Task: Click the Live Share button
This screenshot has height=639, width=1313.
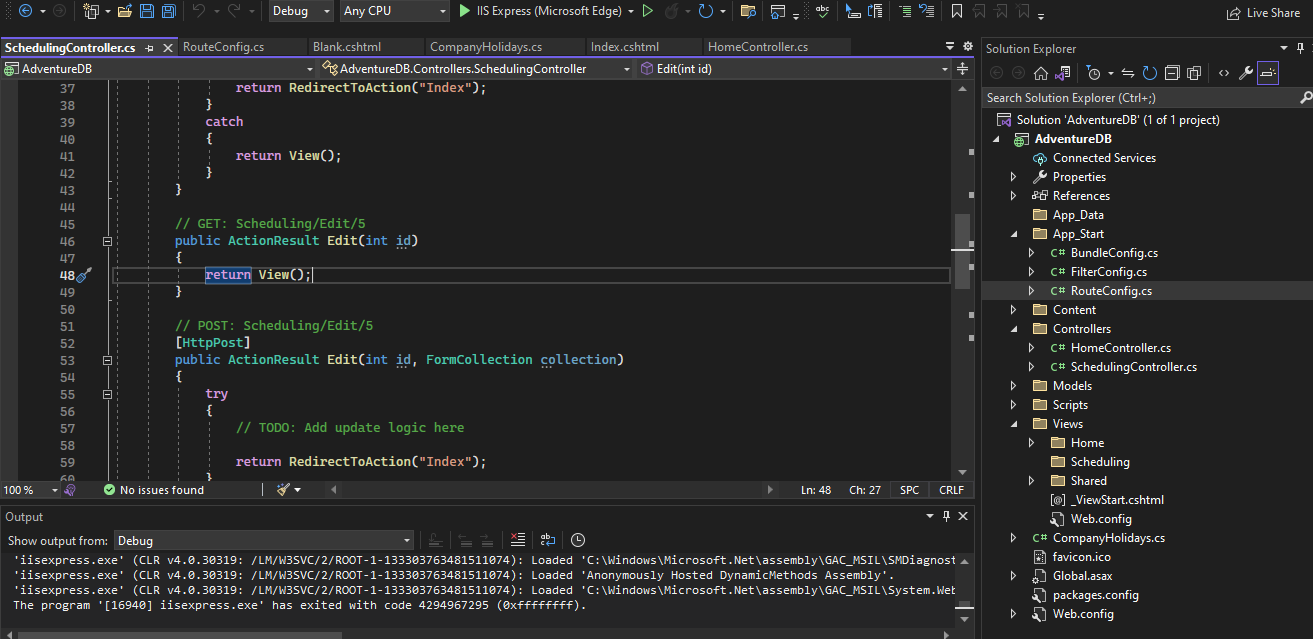Action: click(x=1263, y=13)
